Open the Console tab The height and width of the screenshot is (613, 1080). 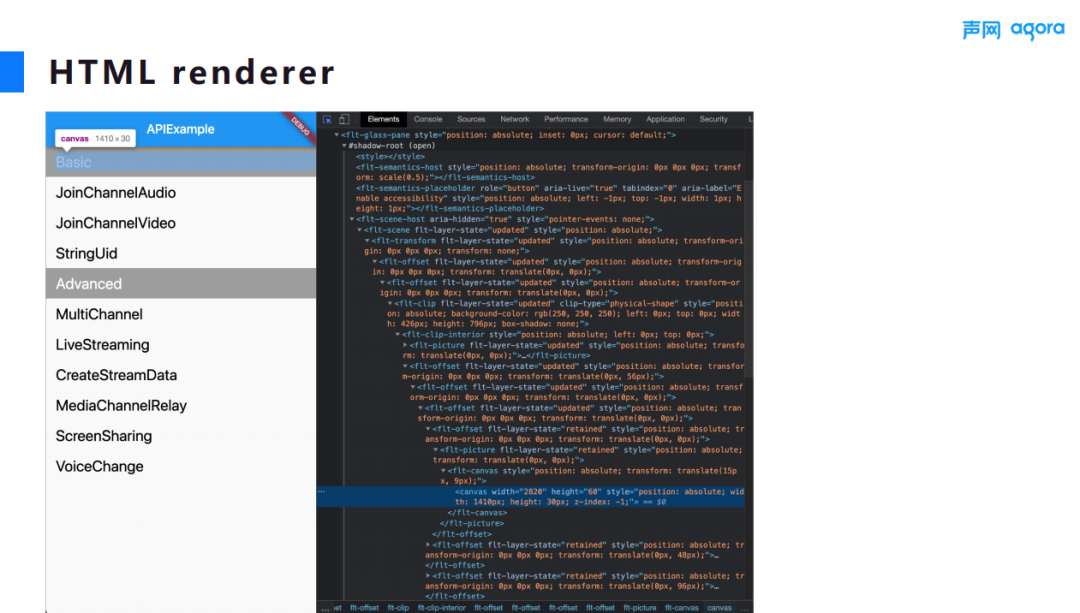428,119
